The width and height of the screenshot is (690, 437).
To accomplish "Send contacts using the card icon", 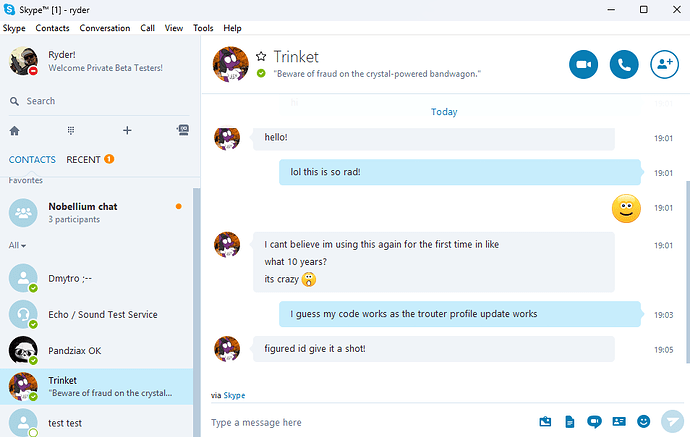I will point(619,422).
